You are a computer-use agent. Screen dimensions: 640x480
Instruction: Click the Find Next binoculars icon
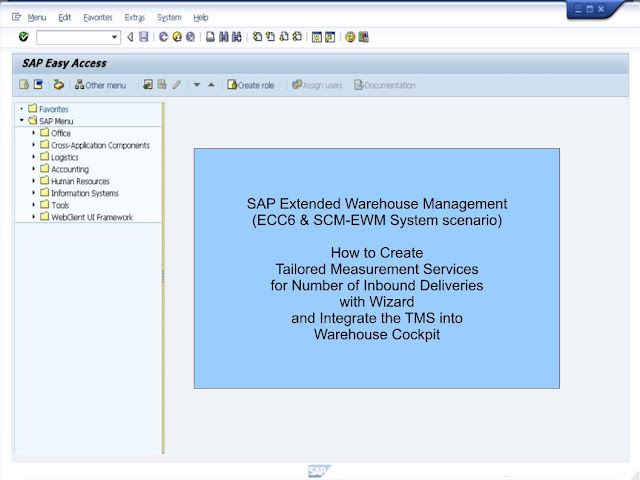pos(237,37)
